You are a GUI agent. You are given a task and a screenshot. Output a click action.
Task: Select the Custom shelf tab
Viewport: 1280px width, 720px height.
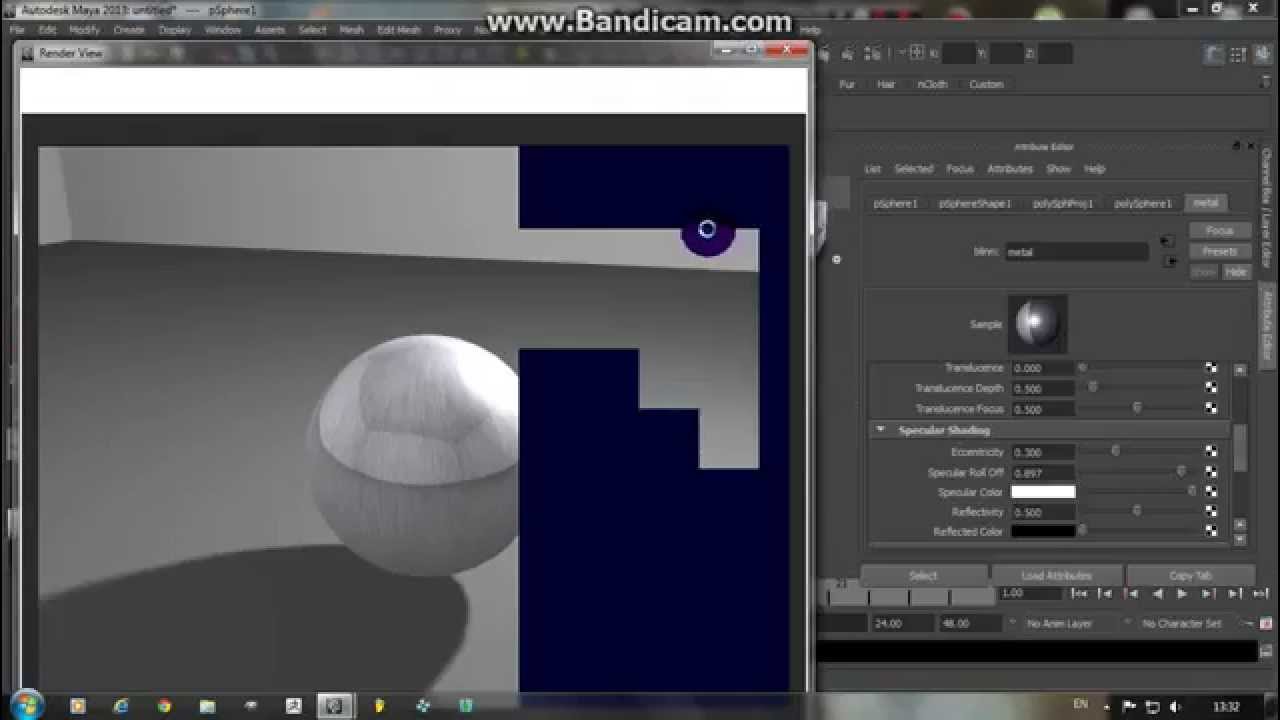[986, 85]
